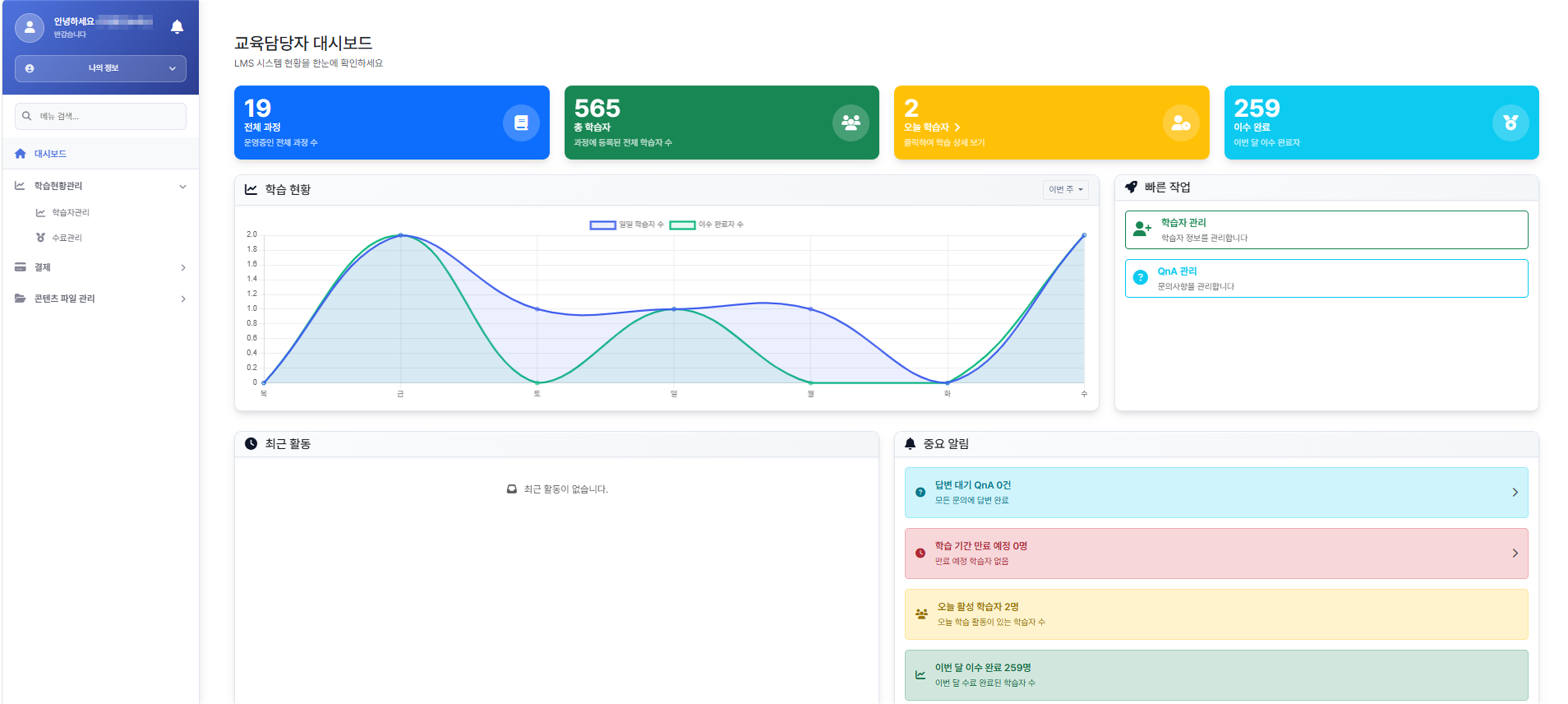Click the group icon on 총 학습자 card
This screenshot has width=1568, height=704.
coord(850,123)
